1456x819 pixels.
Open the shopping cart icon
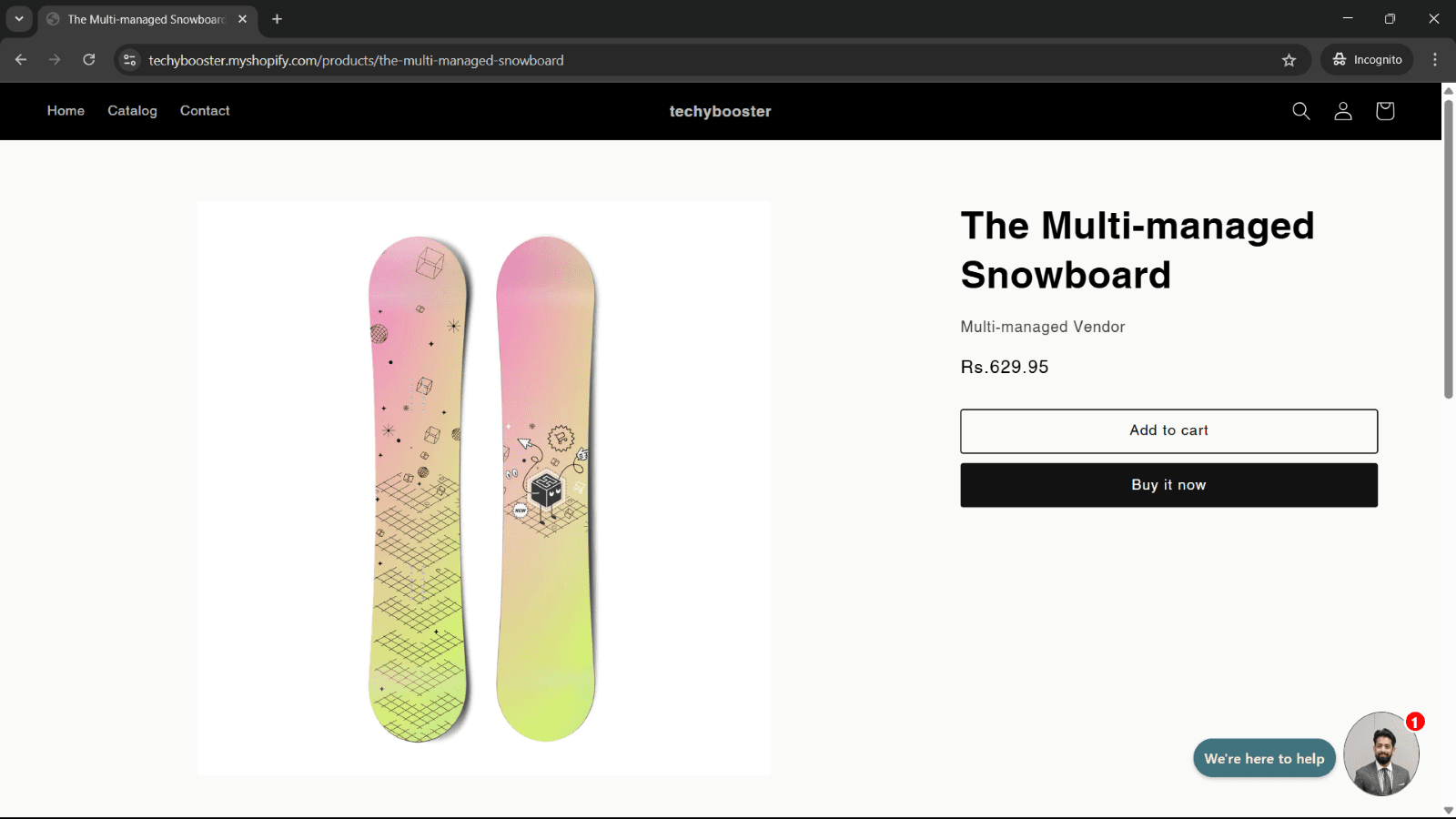[x=1385, y=111]
